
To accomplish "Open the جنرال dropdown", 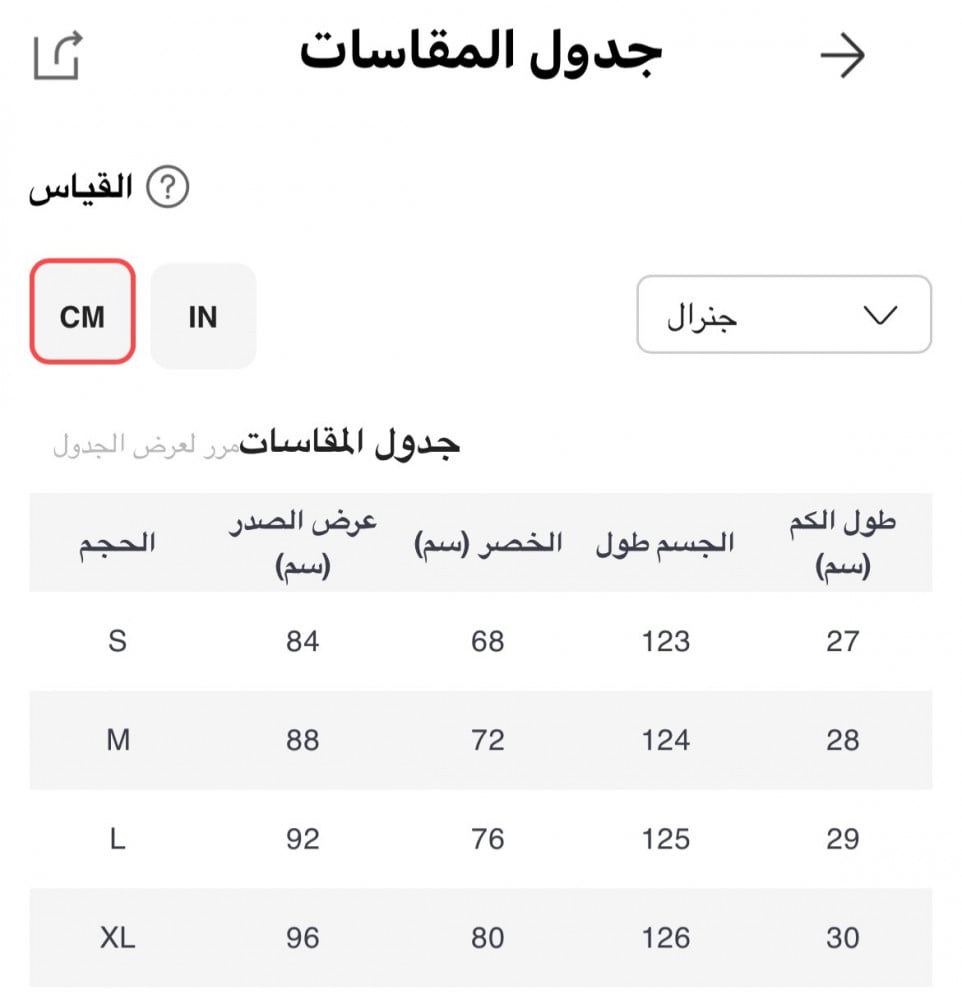I will [783, 316].
